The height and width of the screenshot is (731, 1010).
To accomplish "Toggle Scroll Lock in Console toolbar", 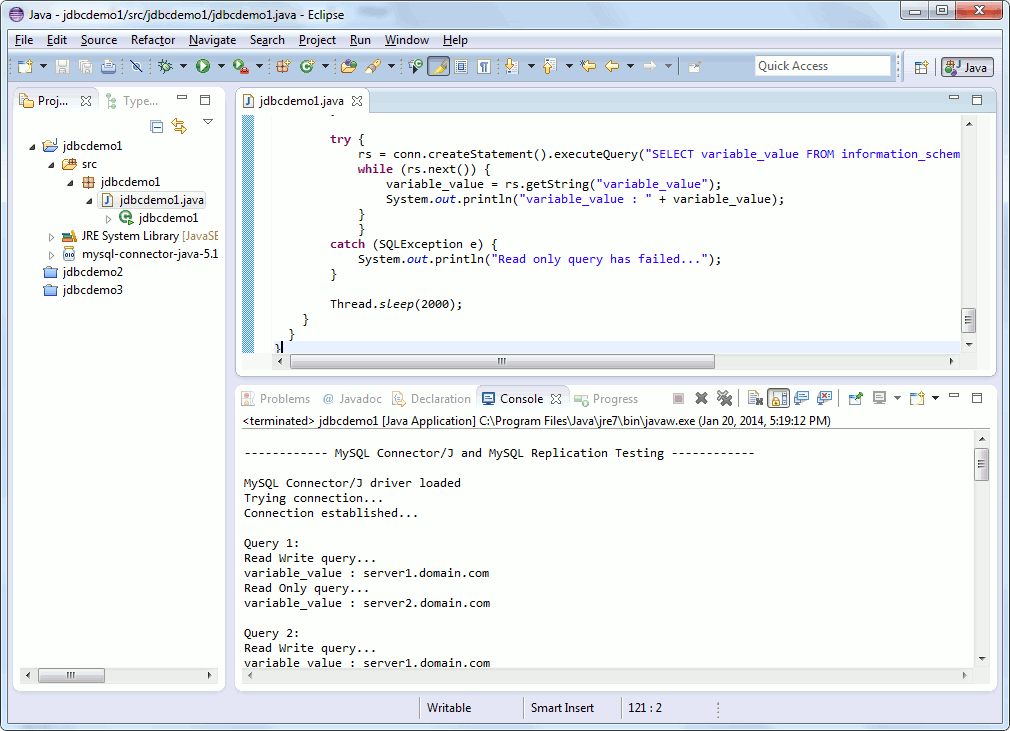I will click(x=778, y=399).
